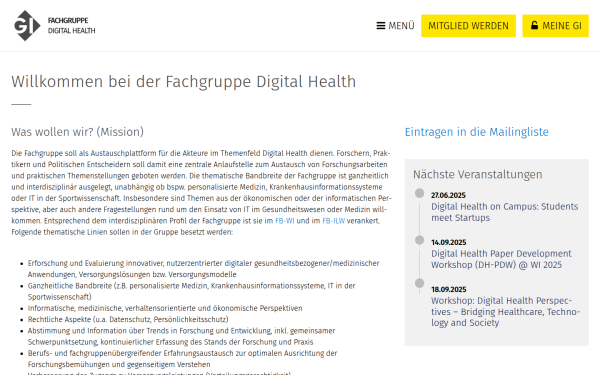The height and width of the screenshot is (375, 600).
Task: Click the Fachgruppe Digital Health logo text
Action: click(x=72, y=26)
